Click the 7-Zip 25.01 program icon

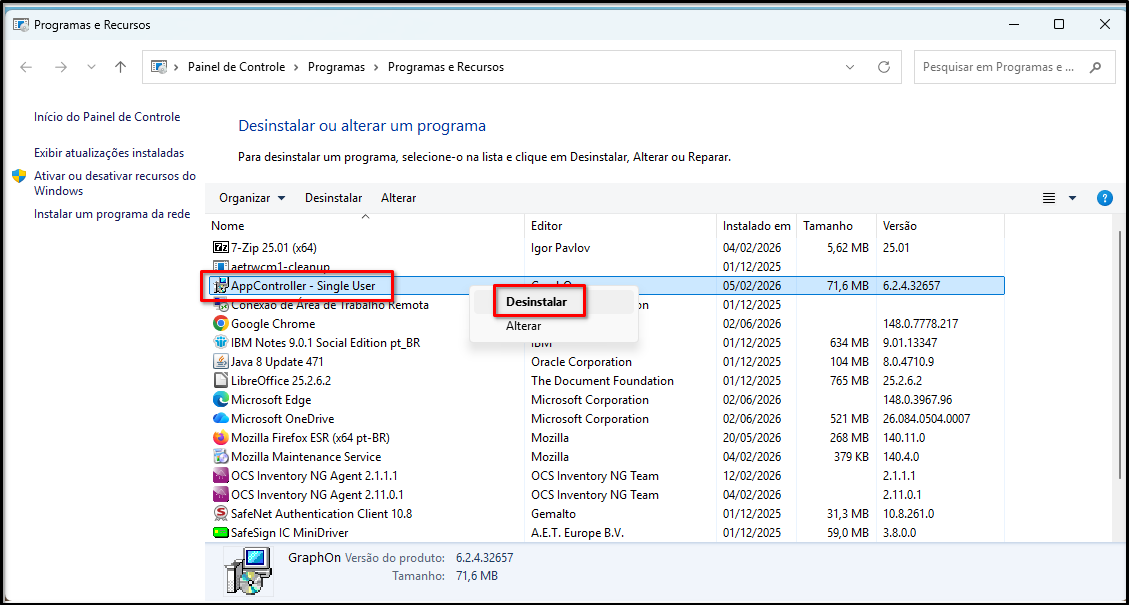[221, 248]
